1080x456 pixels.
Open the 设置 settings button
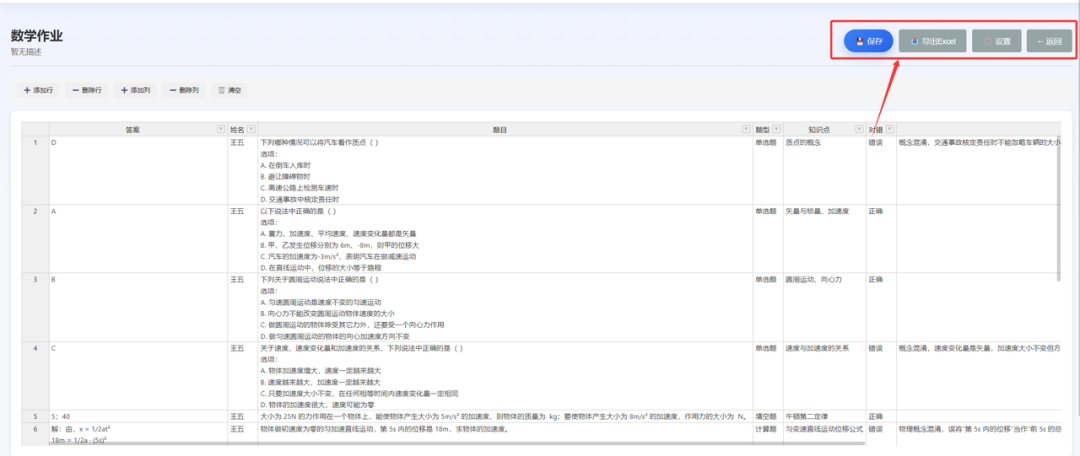click(997, 41)
